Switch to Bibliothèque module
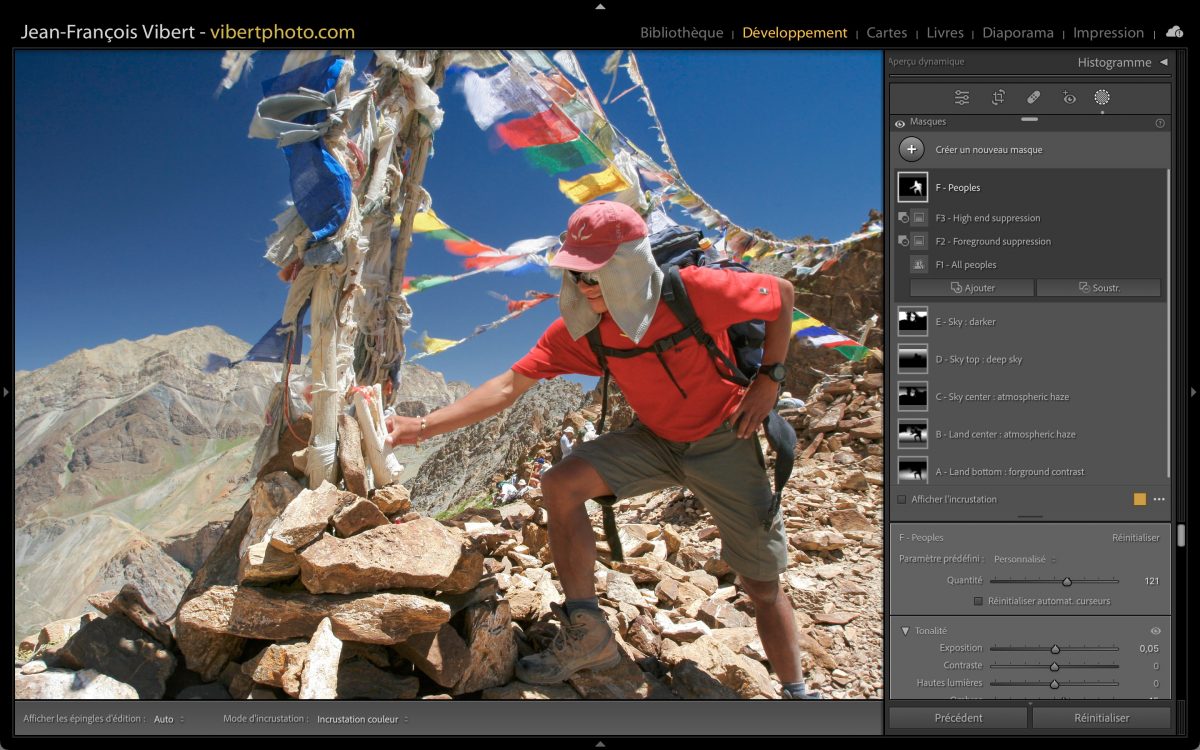The image size is (1200, 750). [681, 33]
